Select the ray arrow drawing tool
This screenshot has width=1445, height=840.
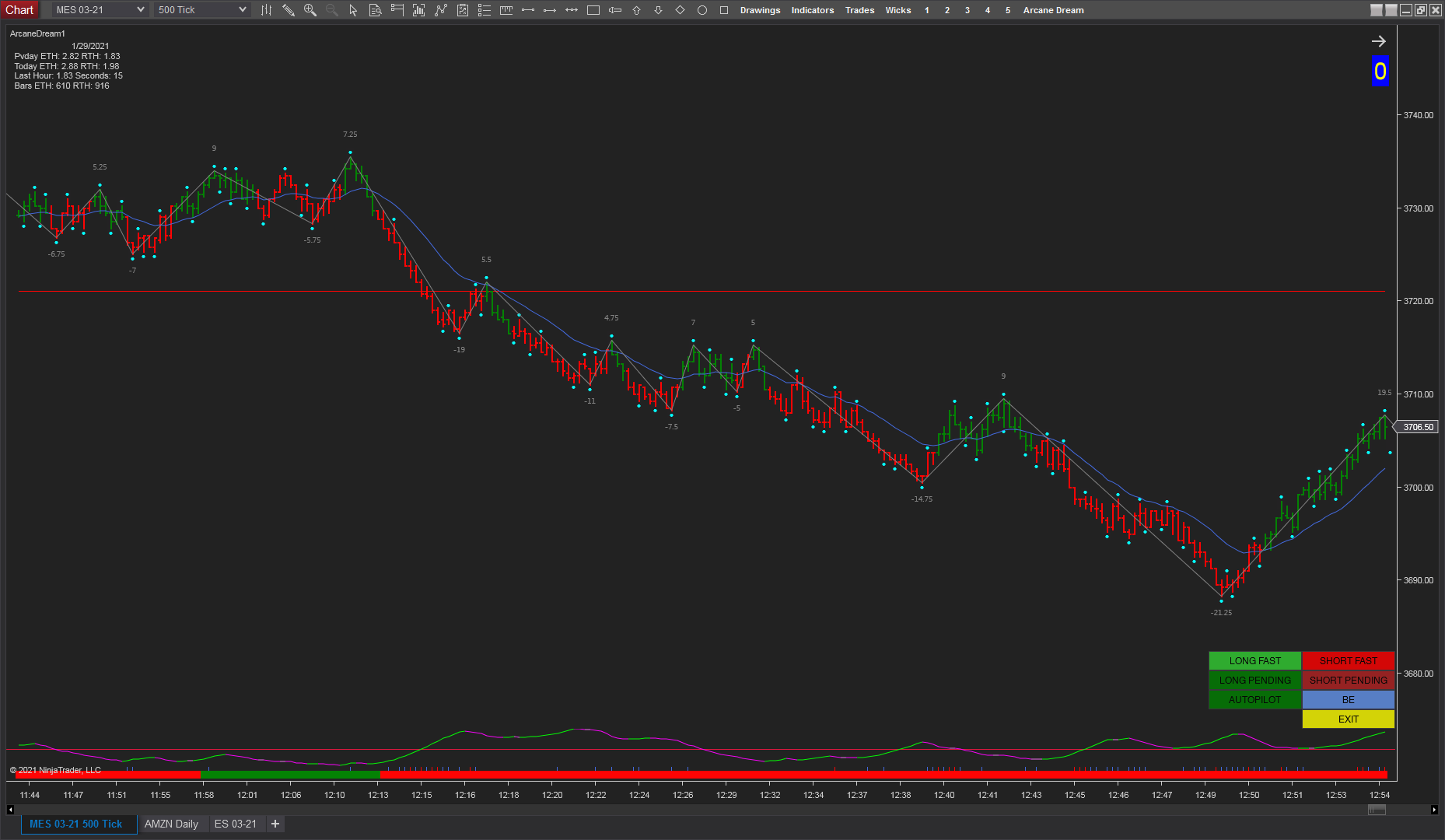549,10
